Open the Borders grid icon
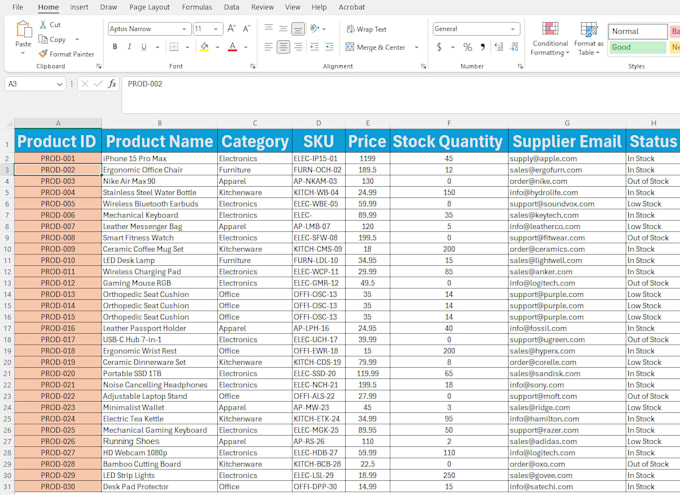Viewport: 680px width, 495px height. pos(174,47)
